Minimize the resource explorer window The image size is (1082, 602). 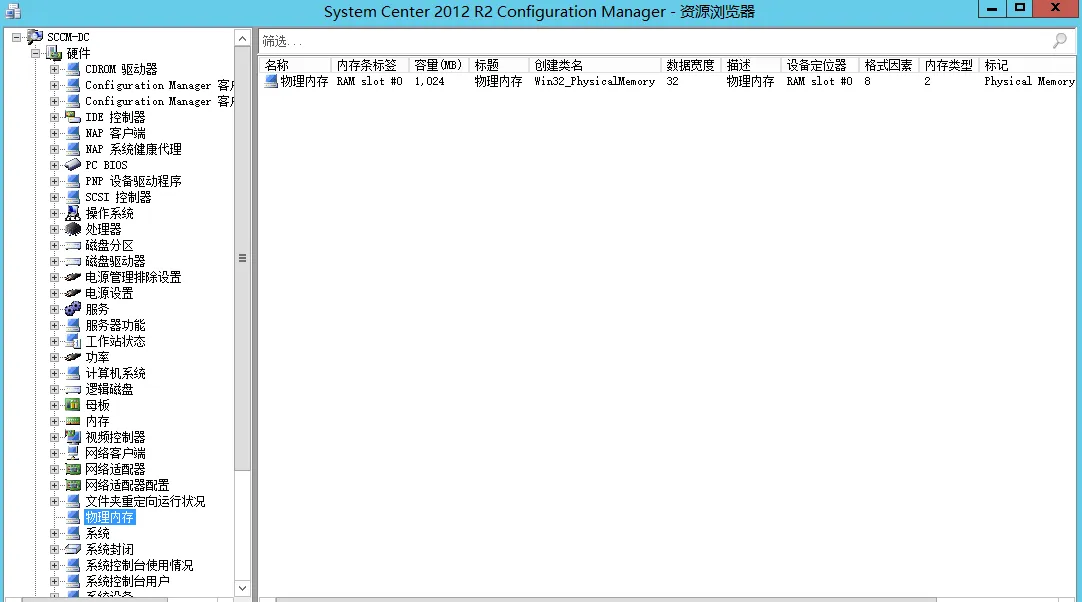click(992, 8)
